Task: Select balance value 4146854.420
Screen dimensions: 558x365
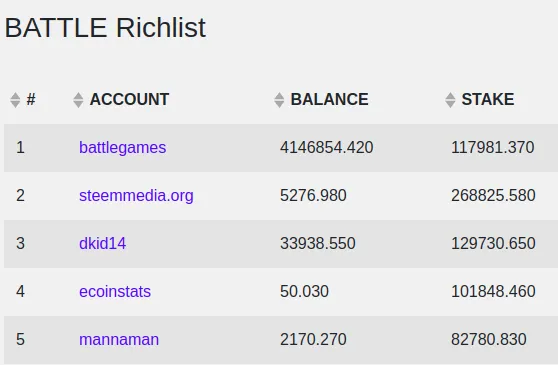Action: point(327,148)
